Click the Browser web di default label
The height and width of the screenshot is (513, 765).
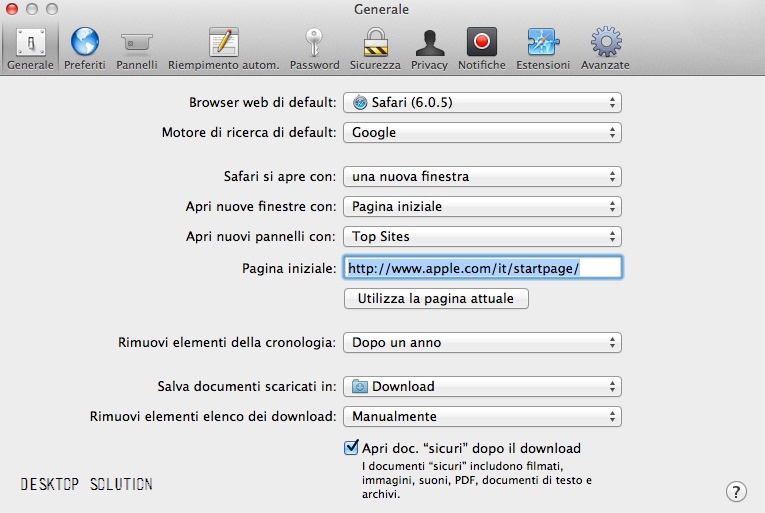(262, 103)
